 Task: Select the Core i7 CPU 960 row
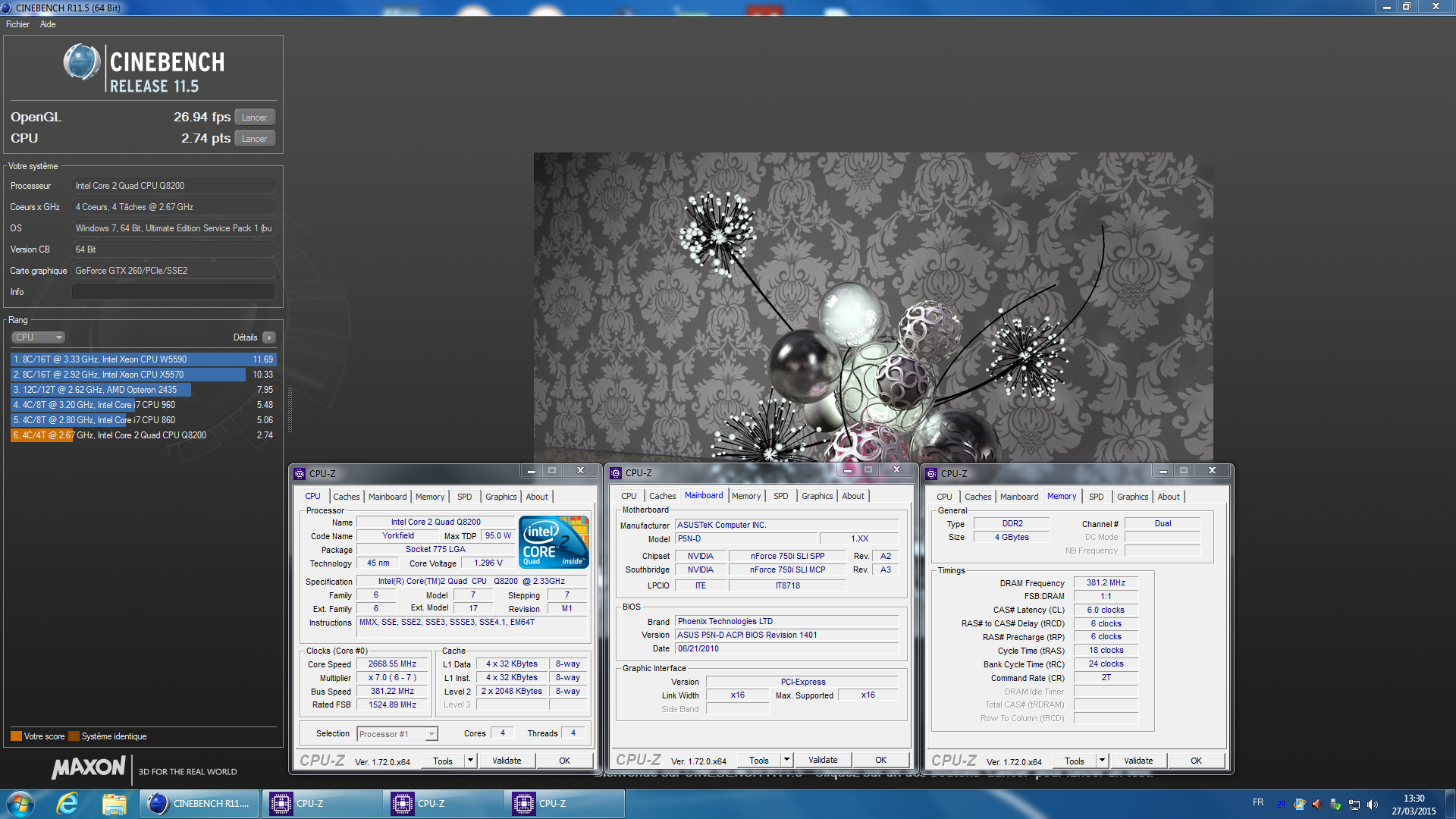pos(143,405)
